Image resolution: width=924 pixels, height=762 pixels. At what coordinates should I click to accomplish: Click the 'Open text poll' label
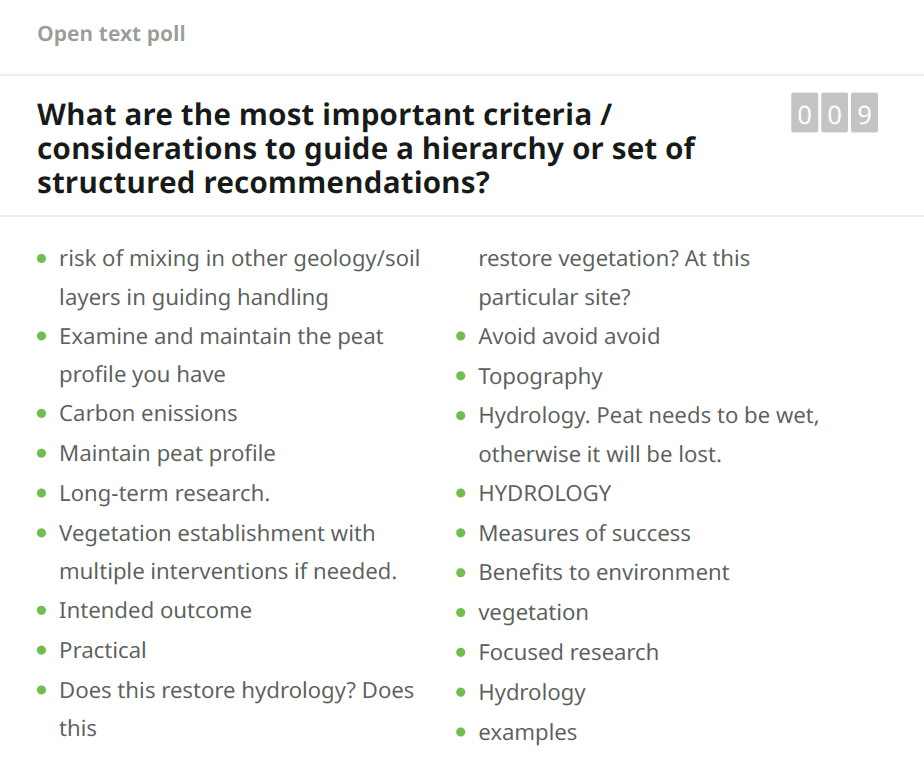[x=111, y=34]
